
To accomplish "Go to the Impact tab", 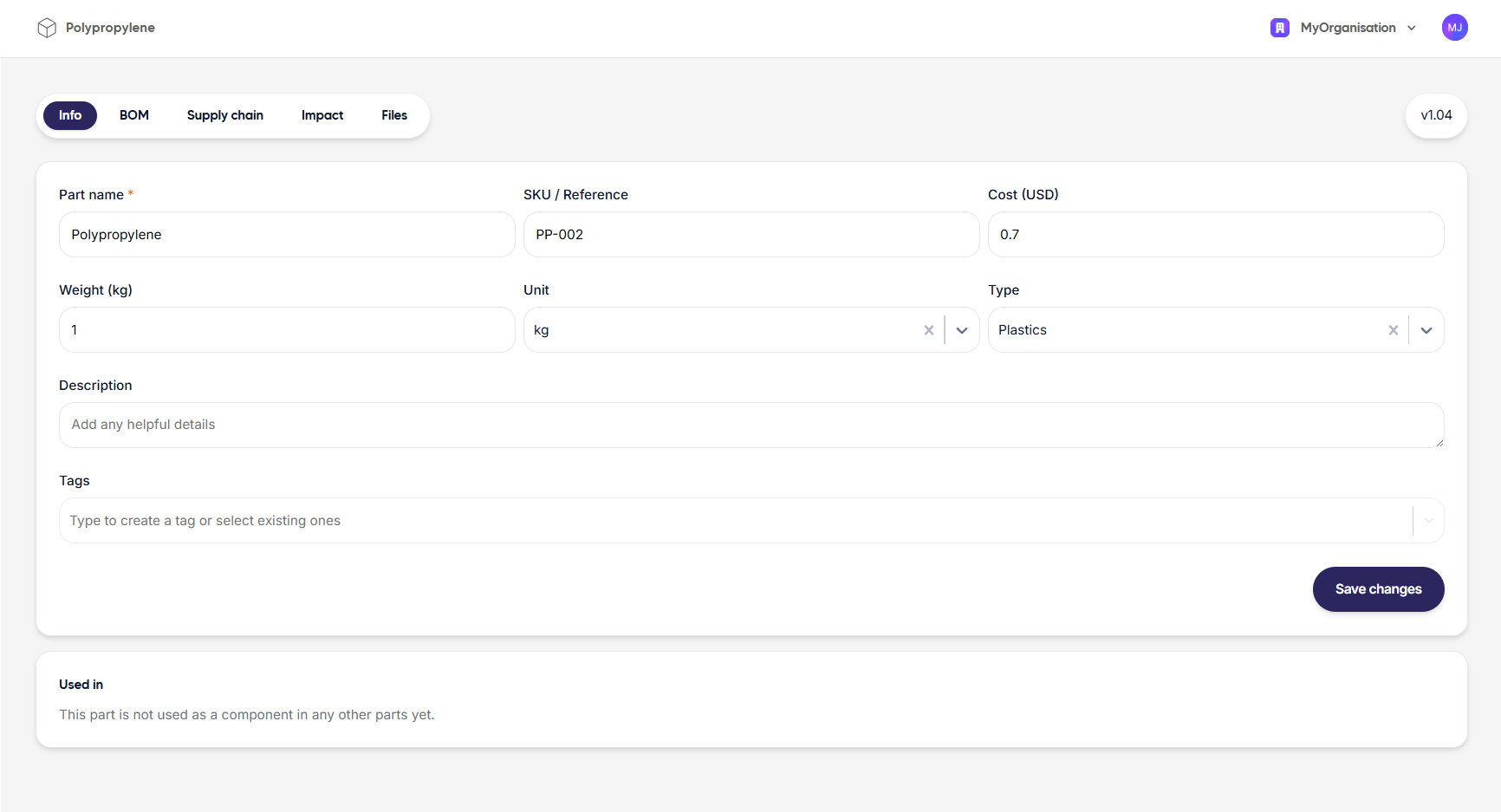I will [322, 115].
